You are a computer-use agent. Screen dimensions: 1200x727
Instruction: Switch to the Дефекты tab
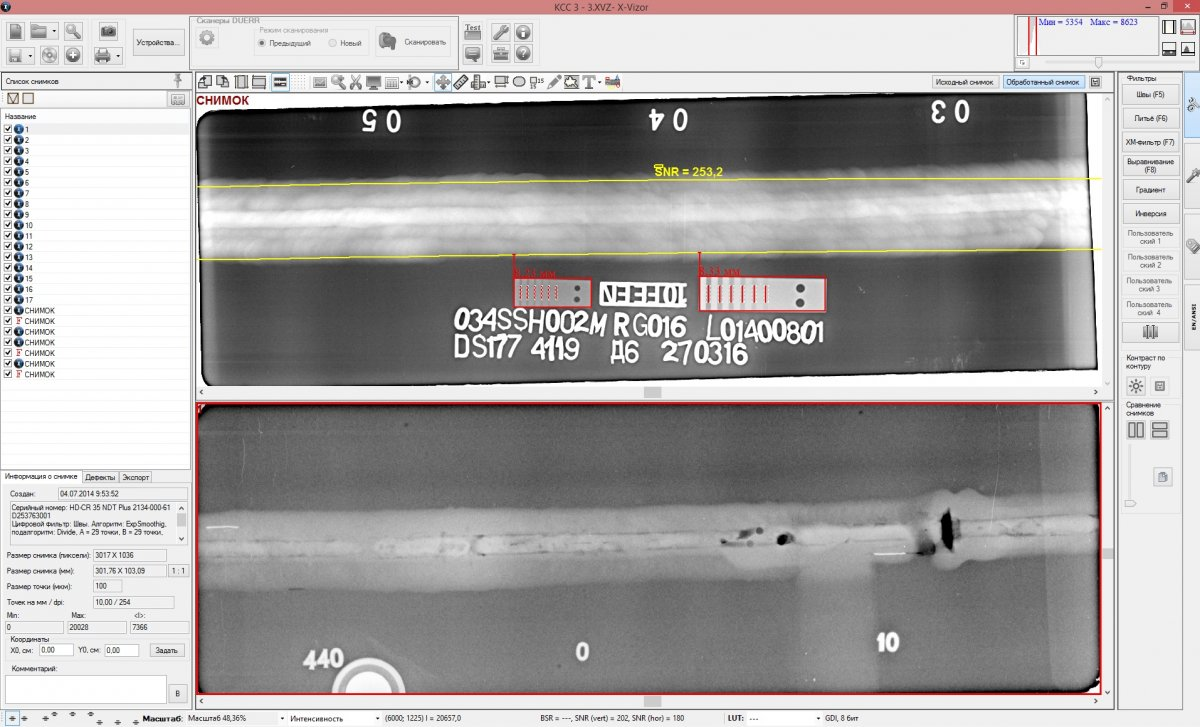pyautogui.click(x=99, y=477)
